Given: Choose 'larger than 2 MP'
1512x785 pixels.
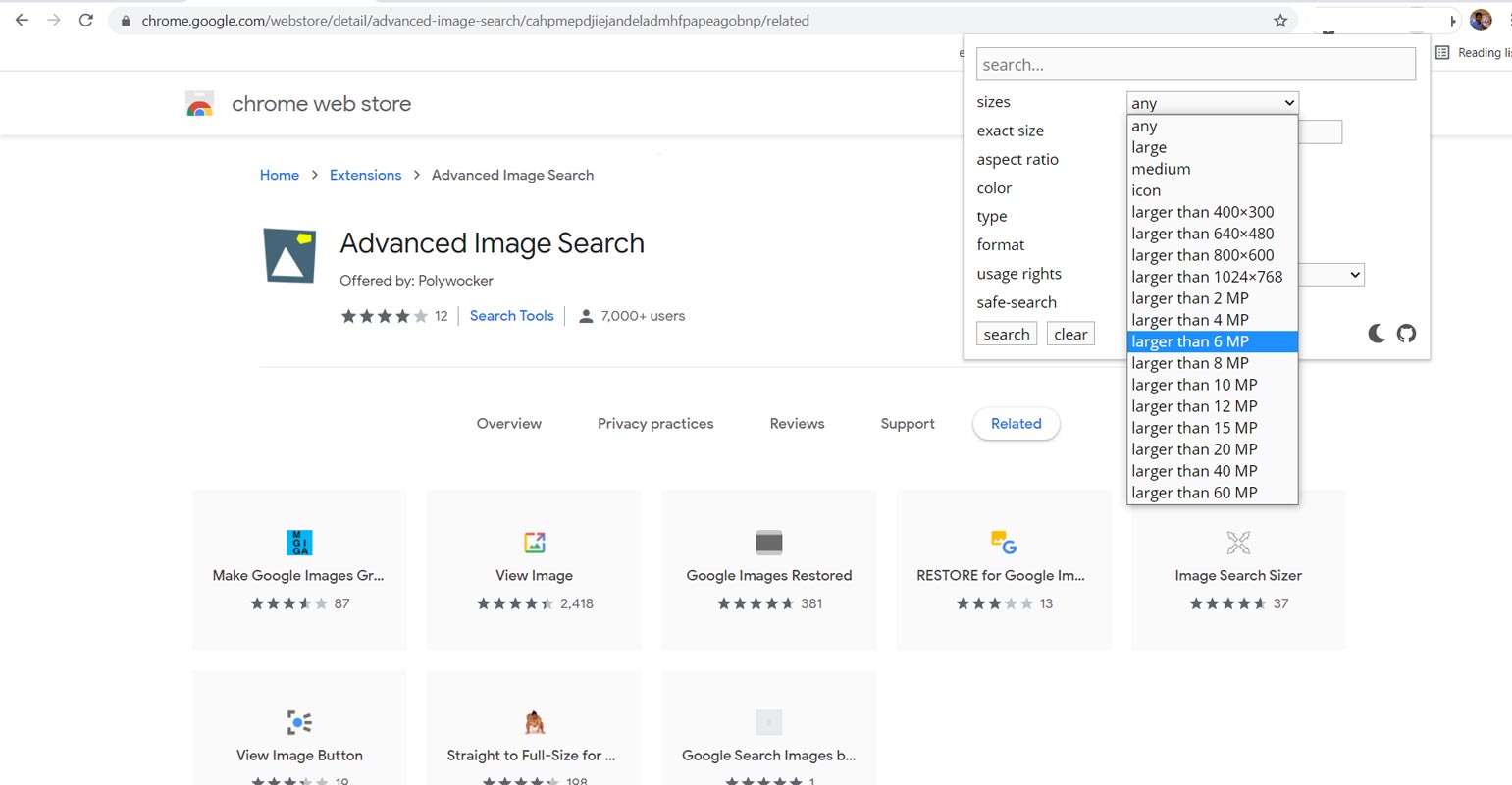Looking at the screenshot, I should click(x=1213, y=298).
